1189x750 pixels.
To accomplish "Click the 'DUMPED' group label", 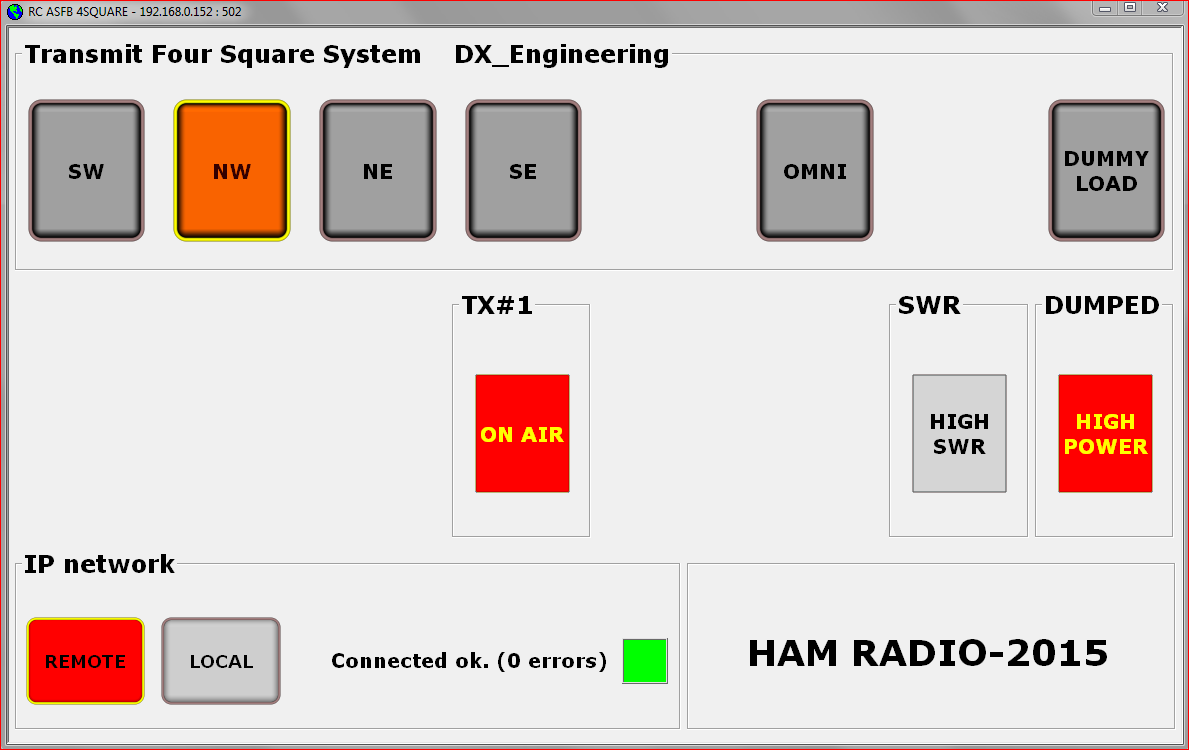I will click(1102, 306).
